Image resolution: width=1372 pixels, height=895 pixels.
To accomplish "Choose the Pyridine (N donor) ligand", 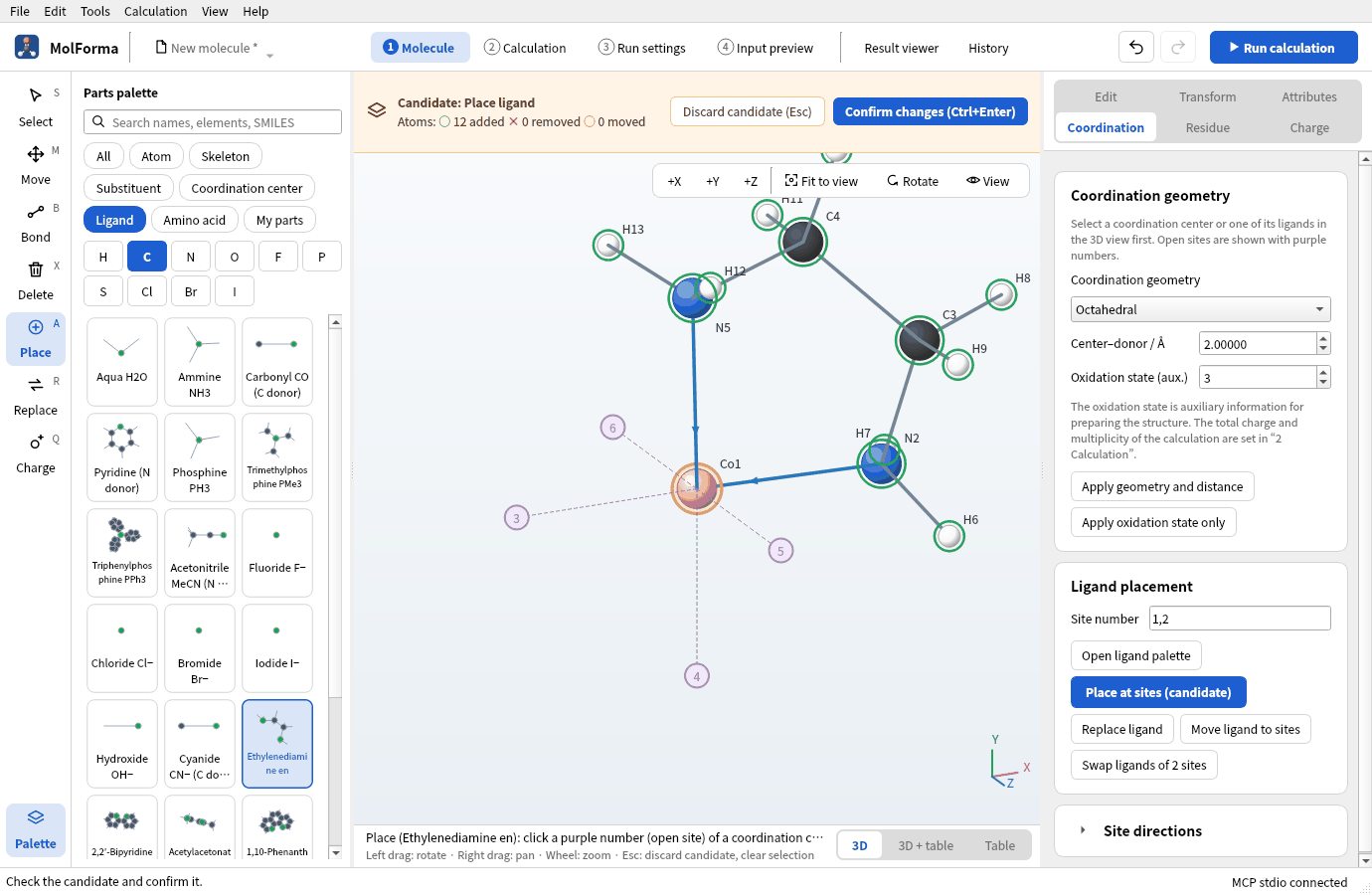I will coord(122,457).
